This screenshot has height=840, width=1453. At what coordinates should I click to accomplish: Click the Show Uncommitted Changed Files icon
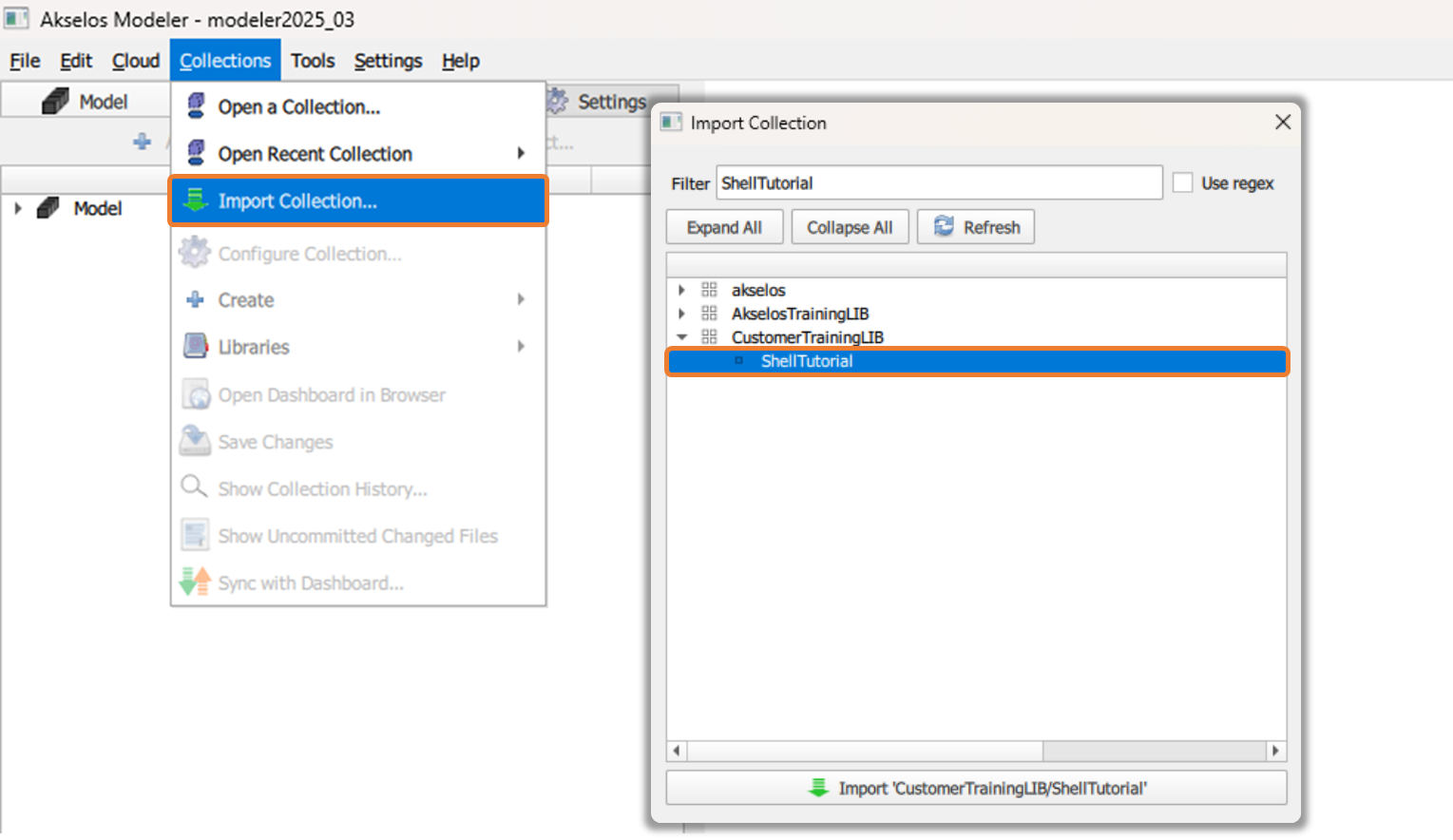click(195, 535)
